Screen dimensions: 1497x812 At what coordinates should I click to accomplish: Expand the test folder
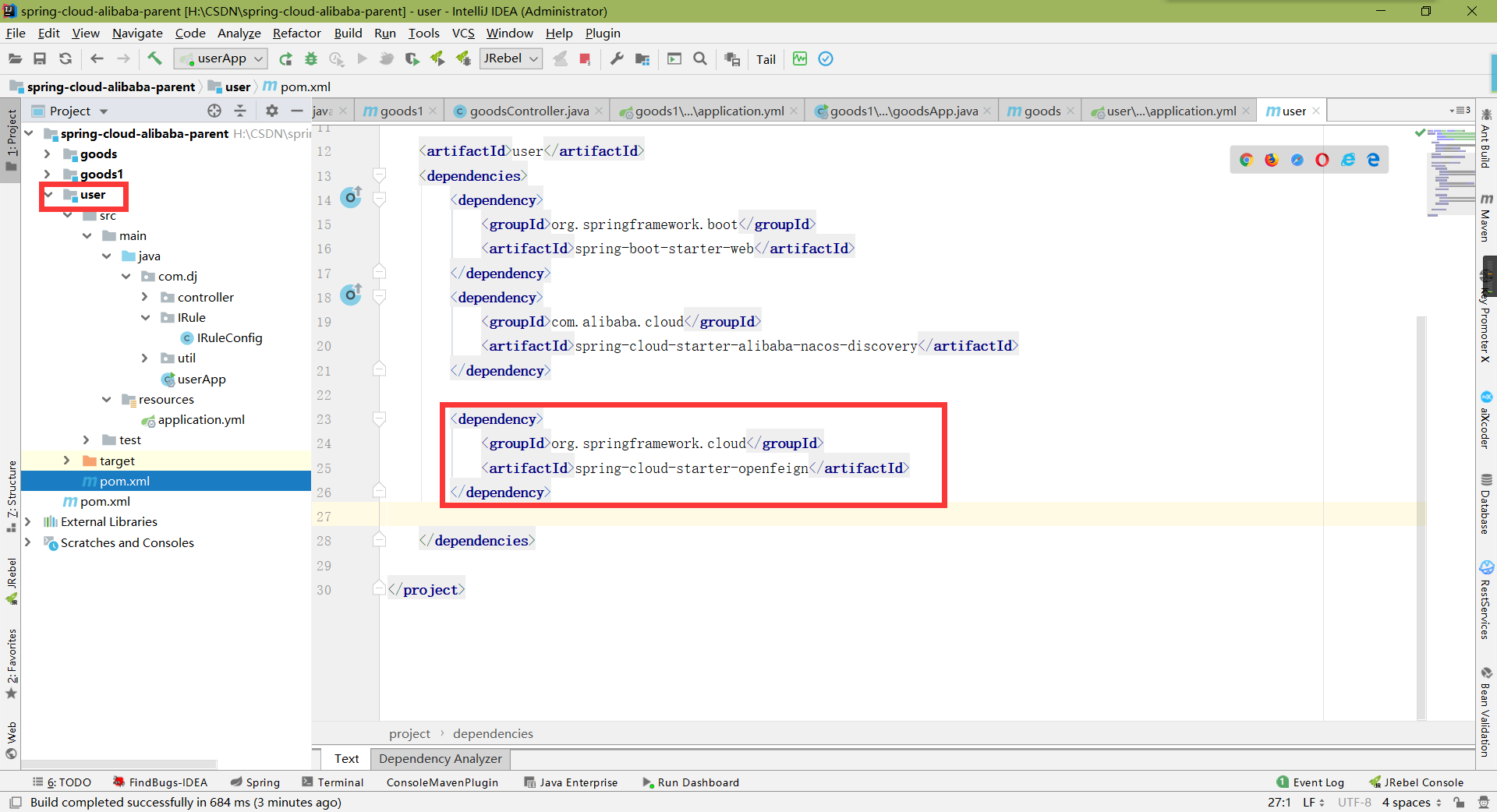point(86,440)
